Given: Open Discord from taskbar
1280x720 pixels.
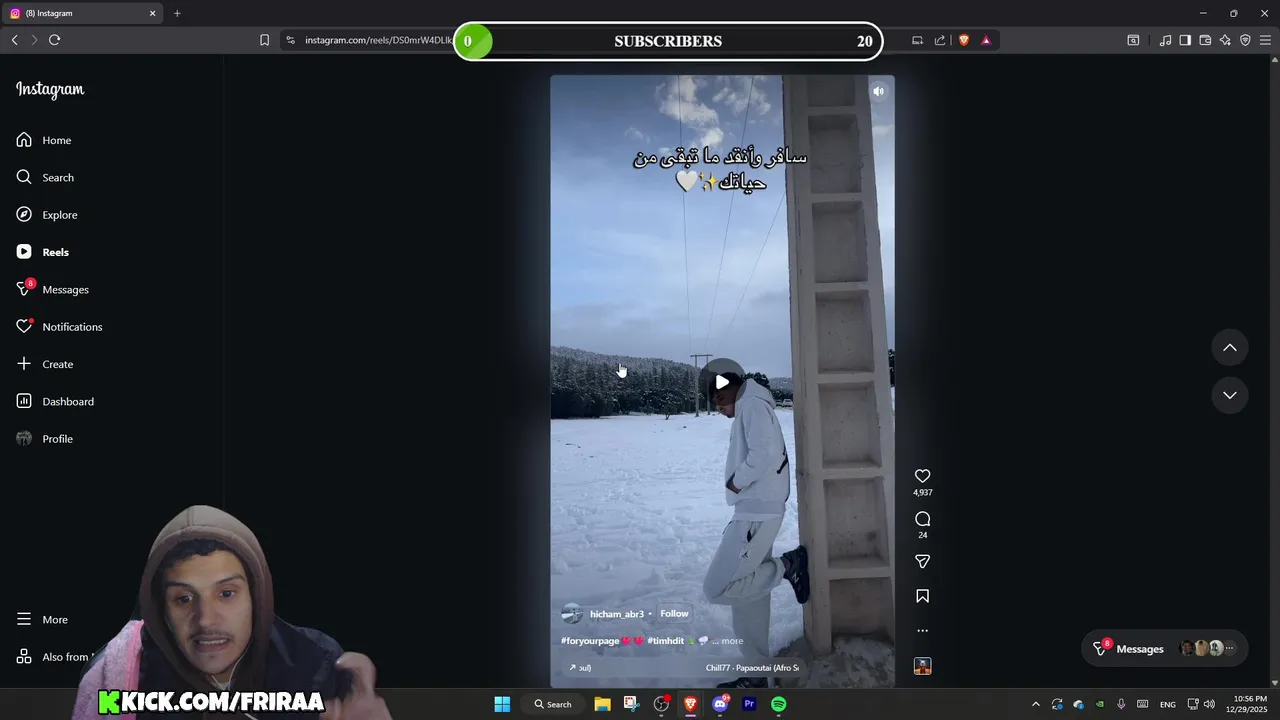Looking at the screenshot, I should click(x=720, y=704).
